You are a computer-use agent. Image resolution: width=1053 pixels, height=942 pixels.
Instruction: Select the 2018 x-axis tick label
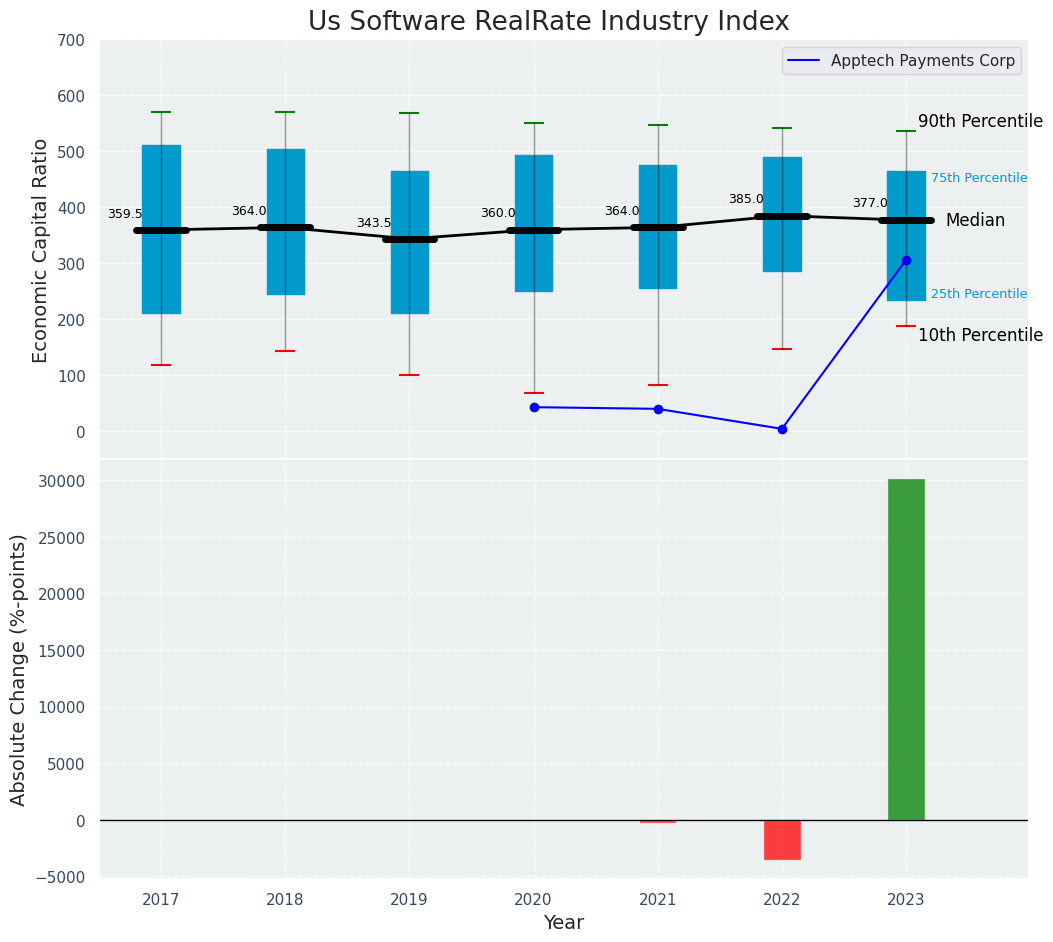(285, 900)
